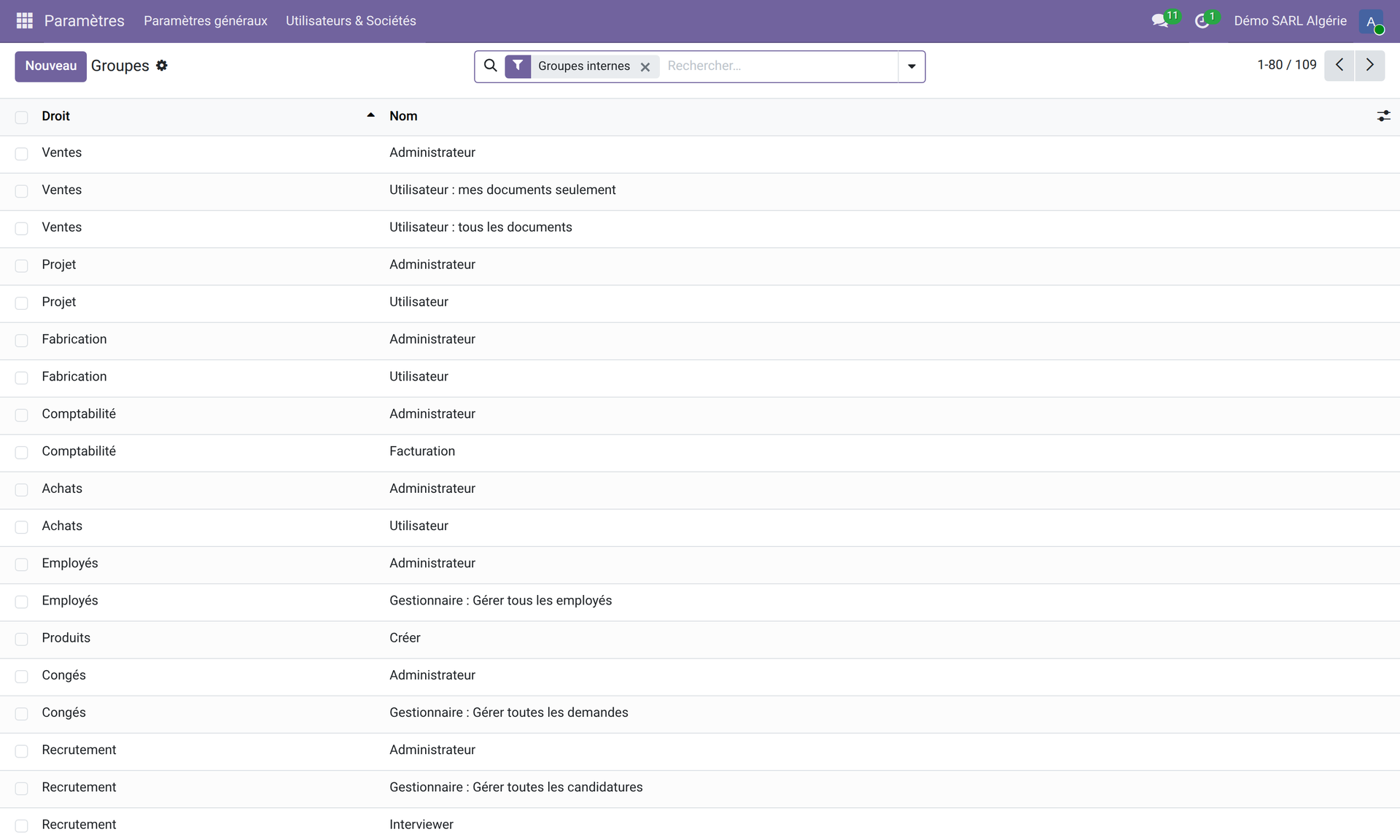Check the Comptabilité Facturation row
Image resolution: width=1400 pixels, height=840 pixels.
tap(22, 452)
